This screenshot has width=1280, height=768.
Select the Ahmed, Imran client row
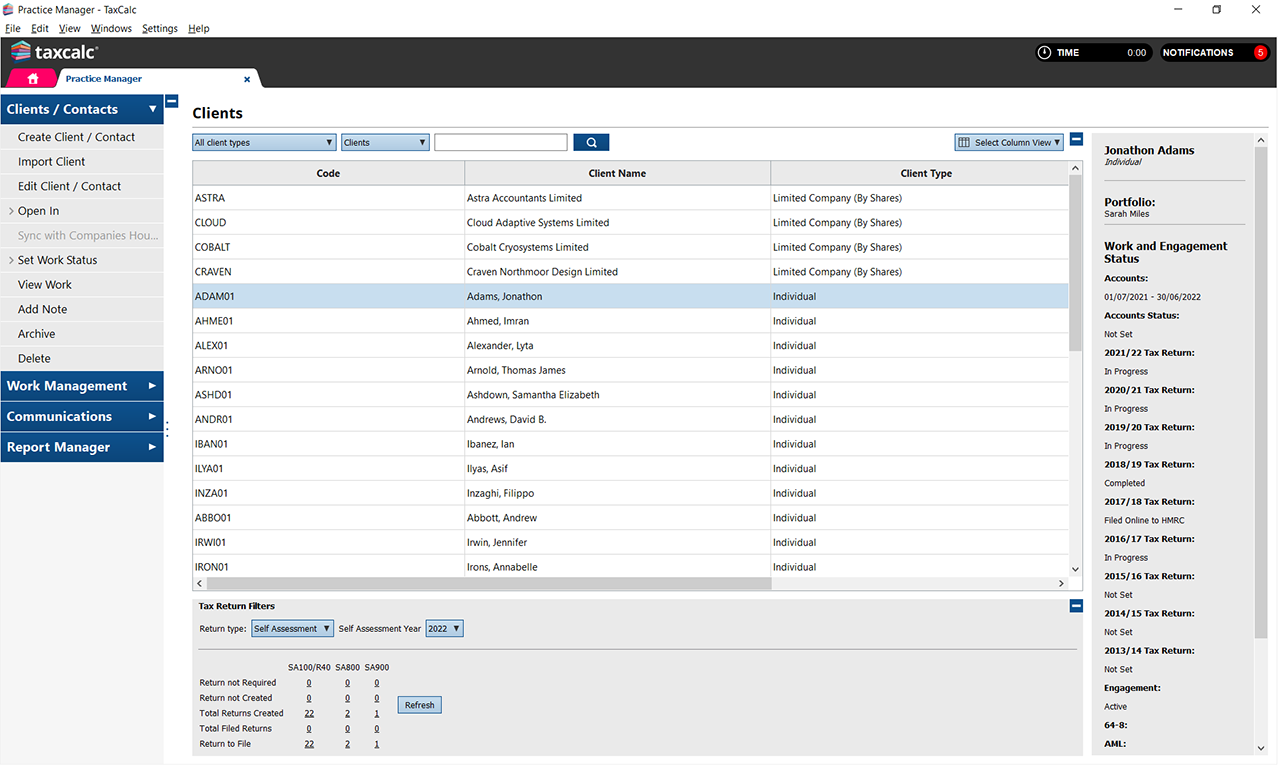(630, 321)
